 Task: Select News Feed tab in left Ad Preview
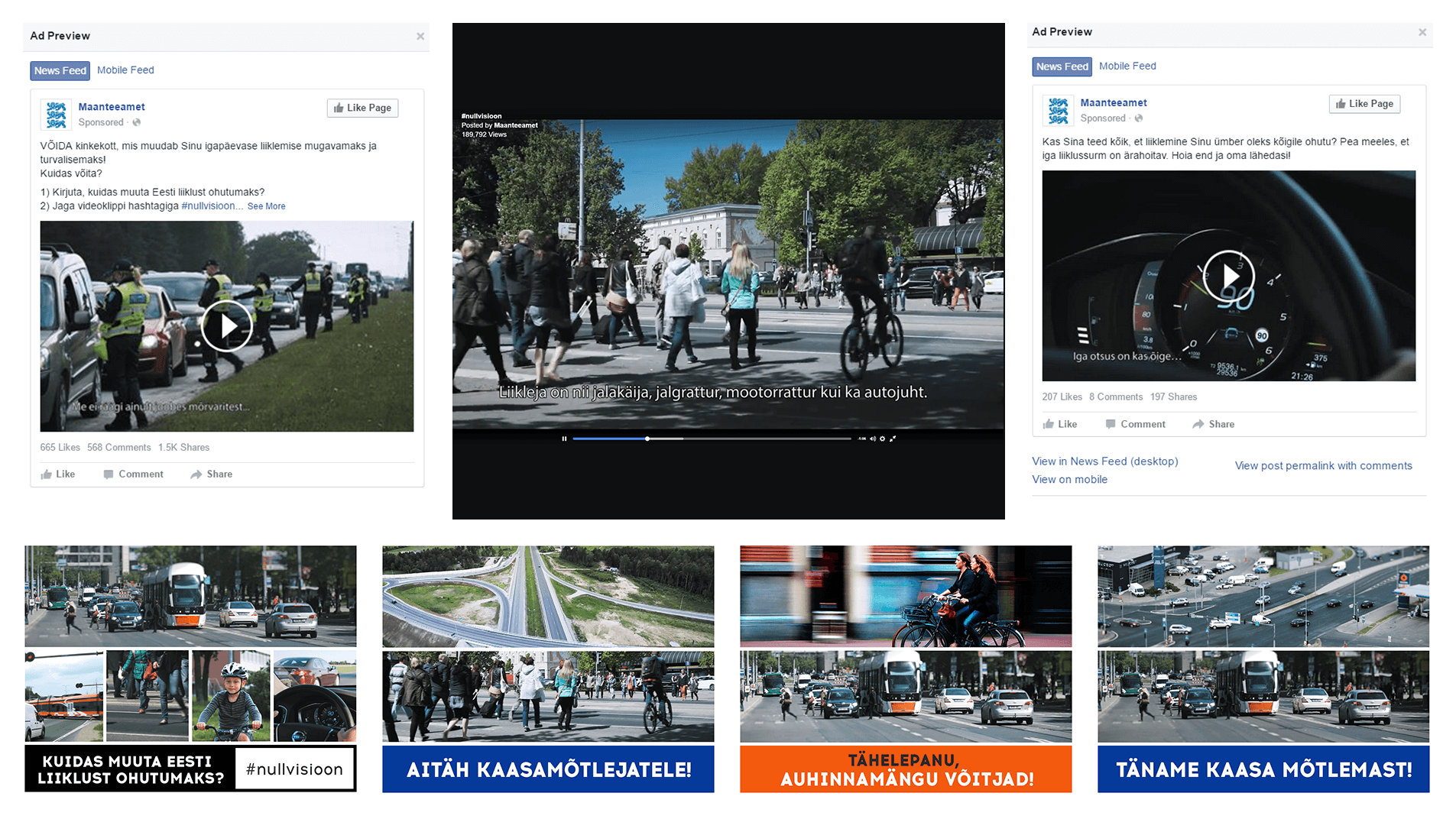click(x=60, y=70)
